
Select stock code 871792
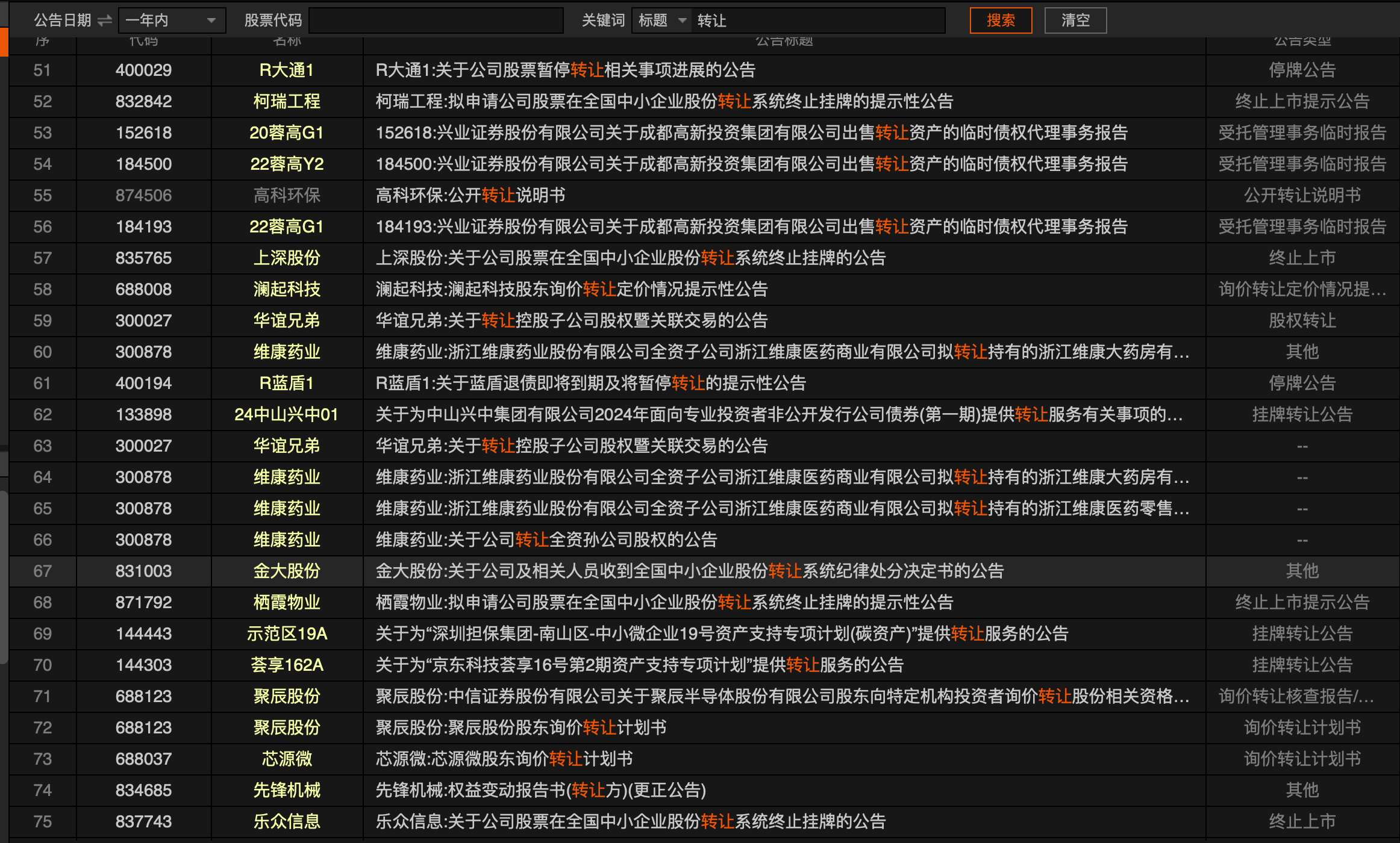pyautogui.click(x=143, y=602)
